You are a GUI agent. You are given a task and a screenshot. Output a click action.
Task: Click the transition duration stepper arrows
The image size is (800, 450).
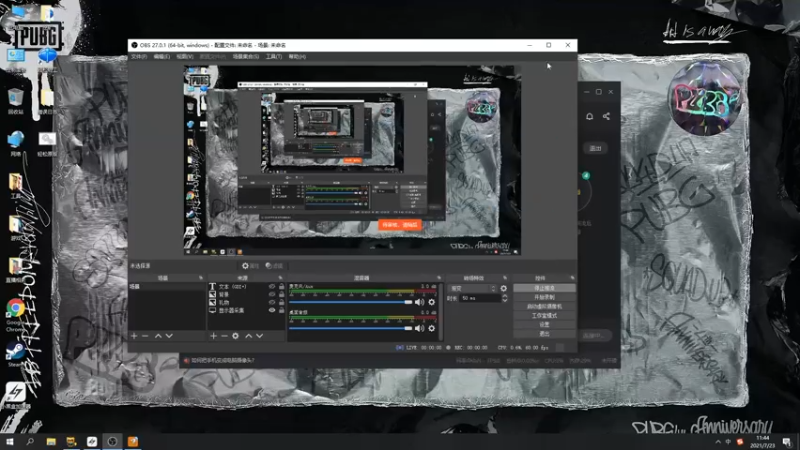pyautogui.click(x=505, y=298)
